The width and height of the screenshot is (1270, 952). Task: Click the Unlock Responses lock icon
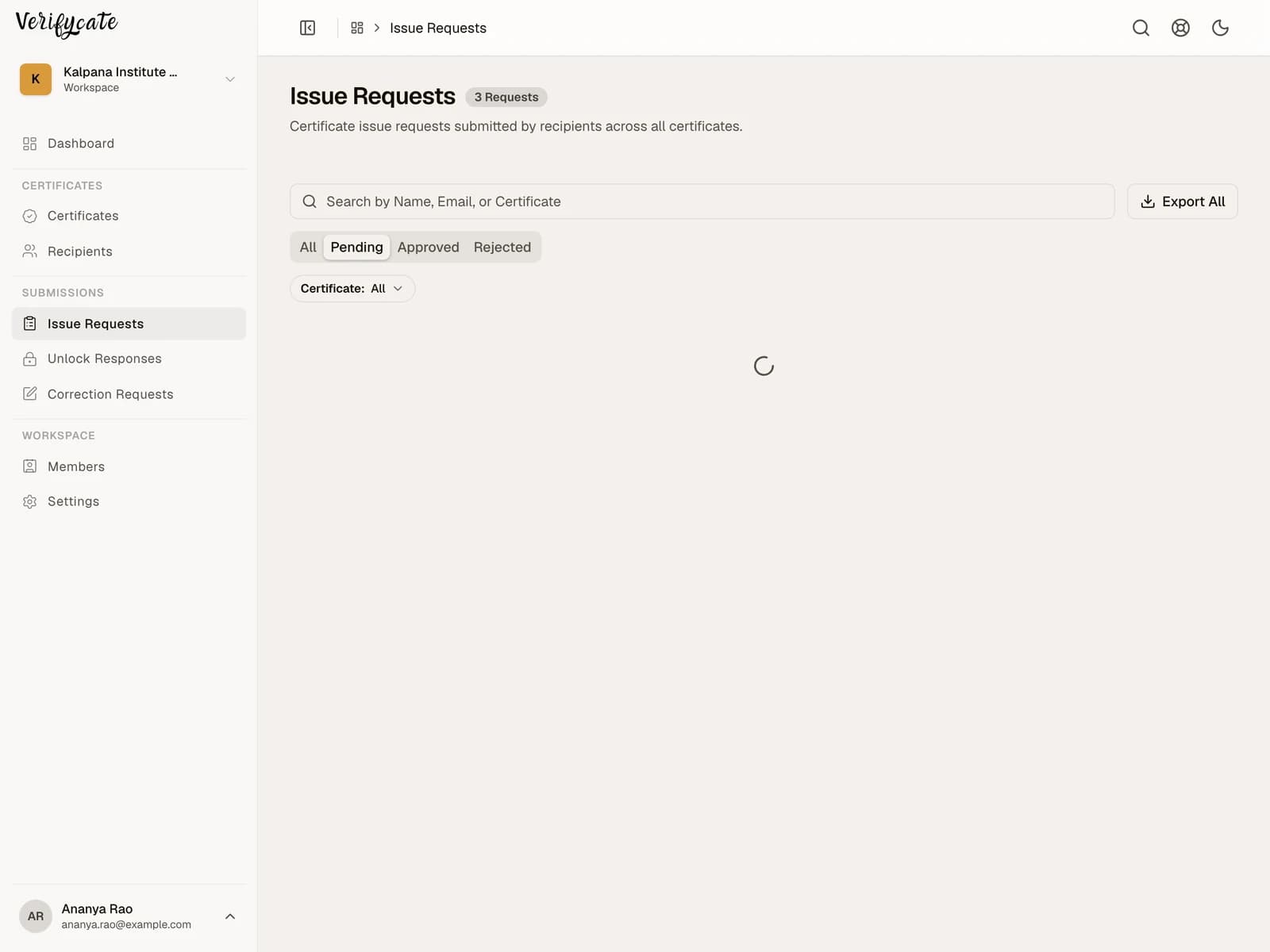click(30, 359)
